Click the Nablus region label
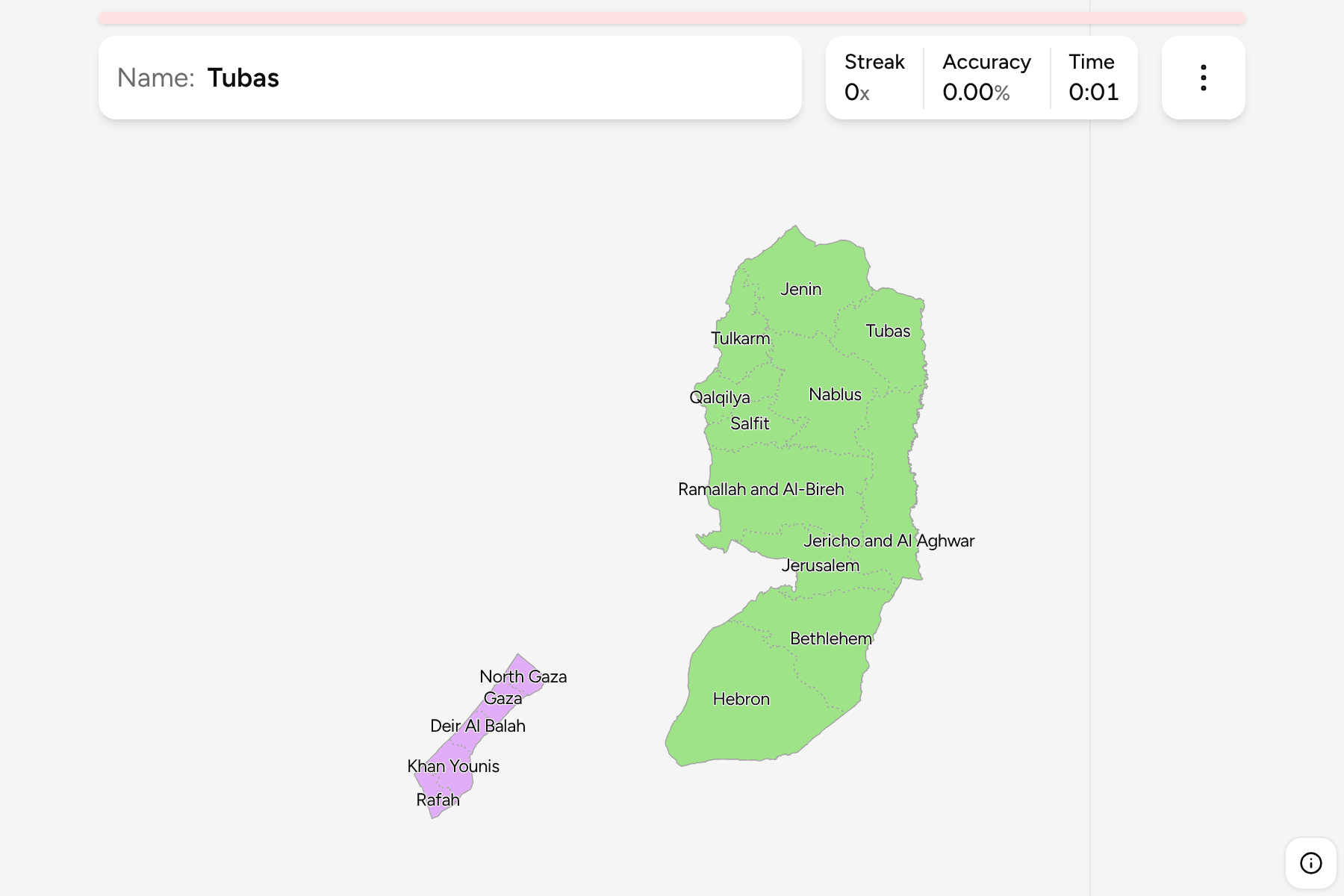 click(835, 394)
